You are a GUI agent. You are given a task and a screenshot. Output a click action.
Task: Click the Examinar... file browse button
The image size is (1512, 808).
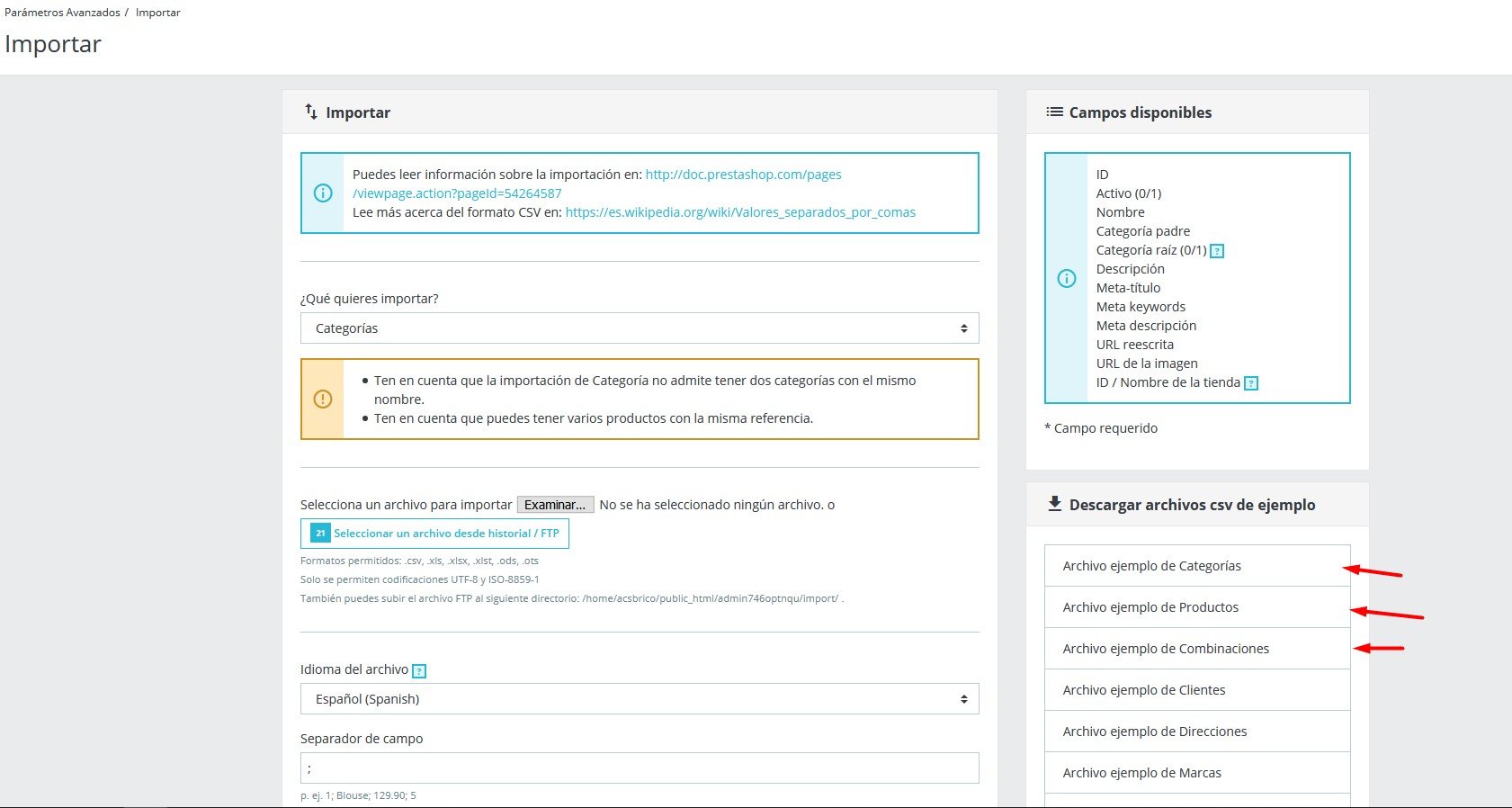555,505
